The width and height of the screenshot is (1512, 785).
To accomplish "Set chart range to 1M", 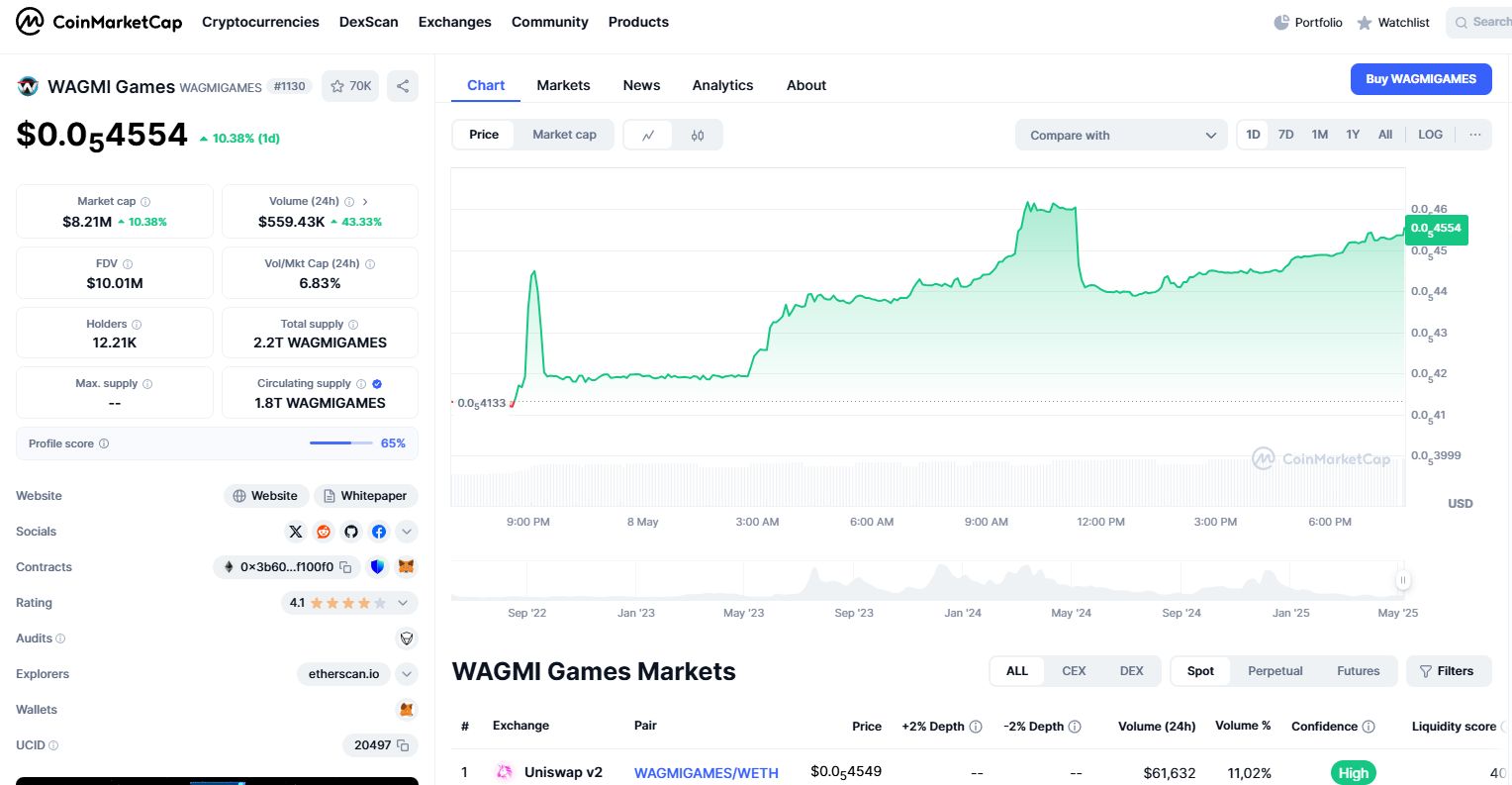I will coord(1319,135).
